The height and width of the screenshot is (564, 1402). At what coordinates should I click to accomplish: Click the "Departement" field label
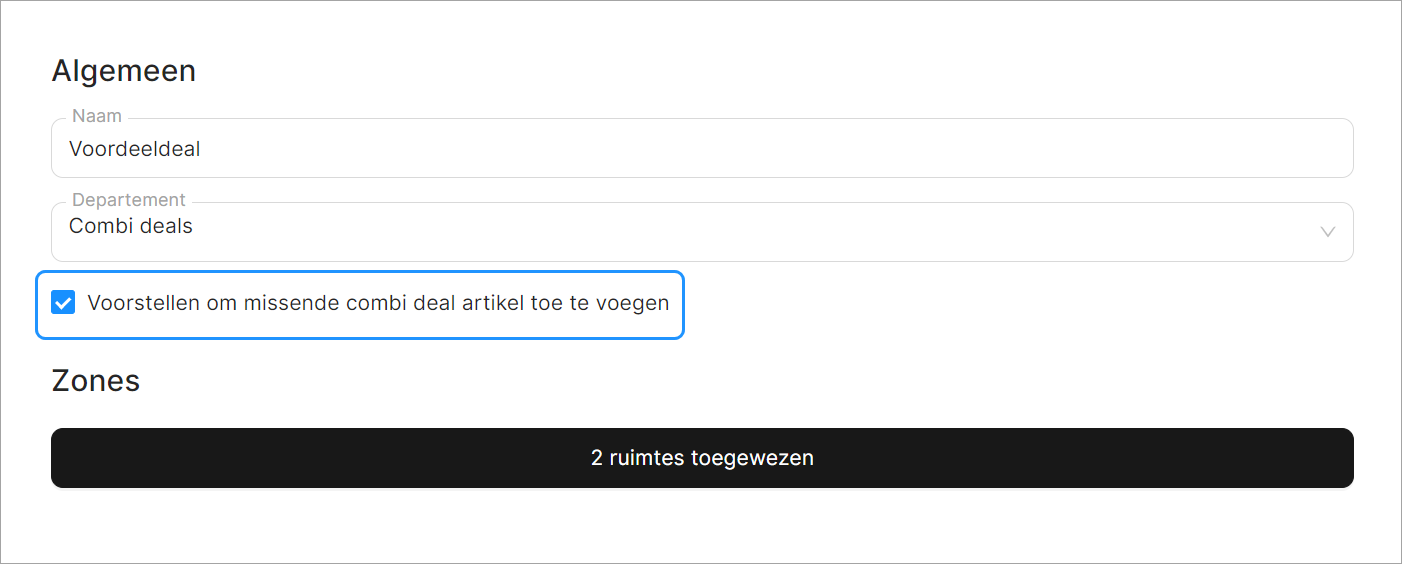point(129,200)
